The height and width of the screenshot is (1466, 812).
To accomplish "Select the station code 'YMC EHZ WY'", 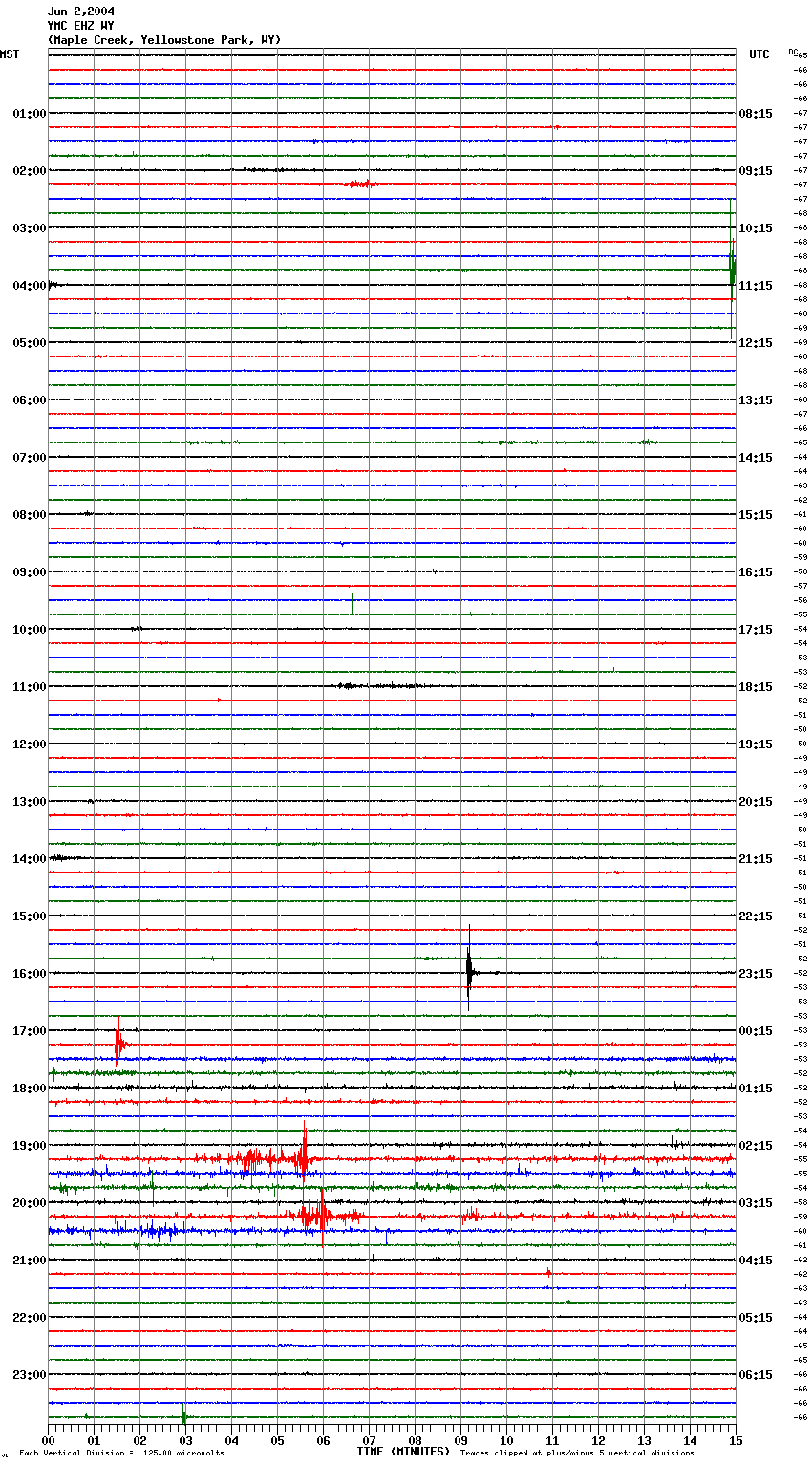I will point(81,26).
